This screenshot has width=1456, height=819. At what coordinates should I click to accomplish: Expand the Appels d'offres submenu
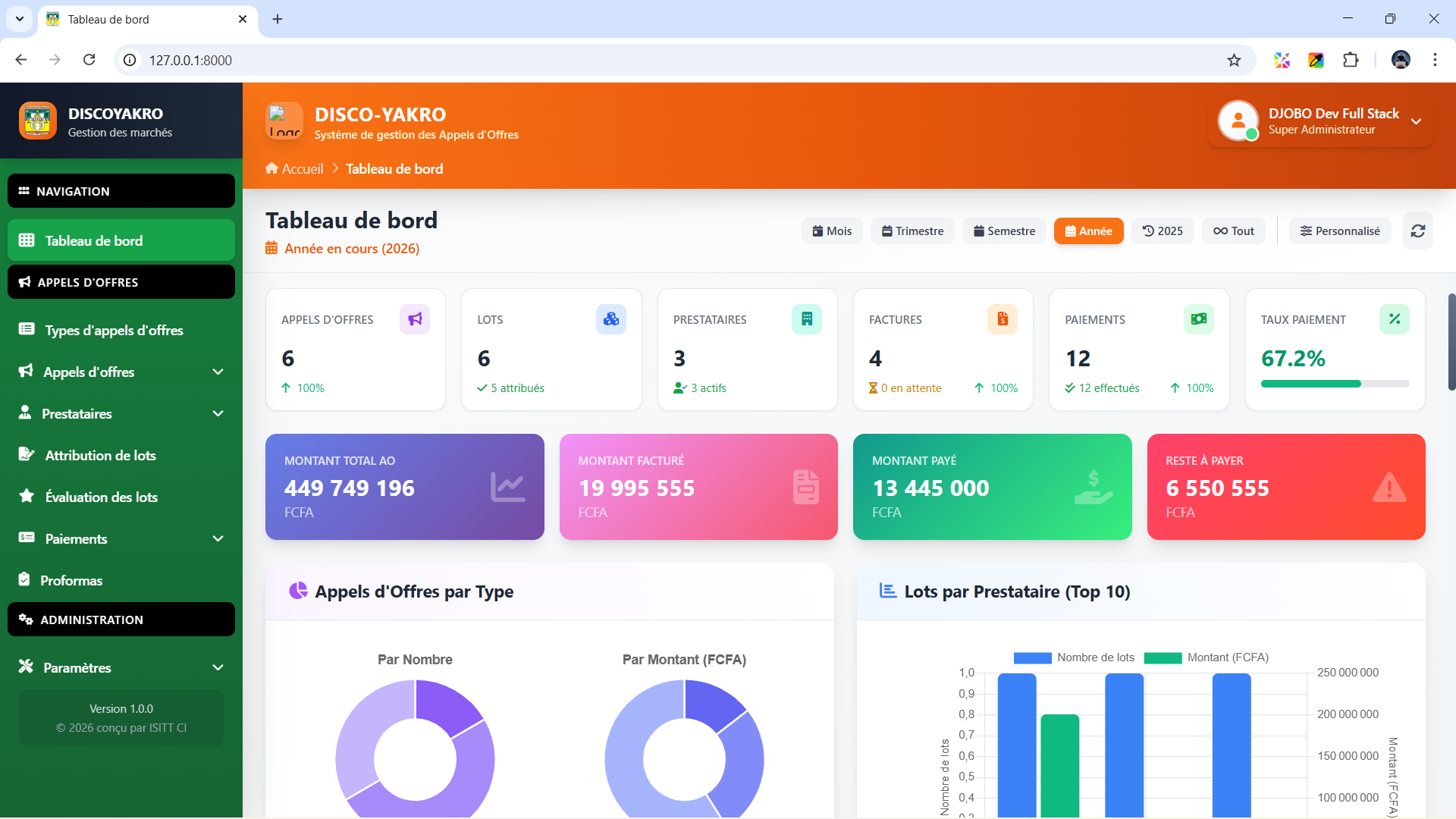tap(218, 372)
